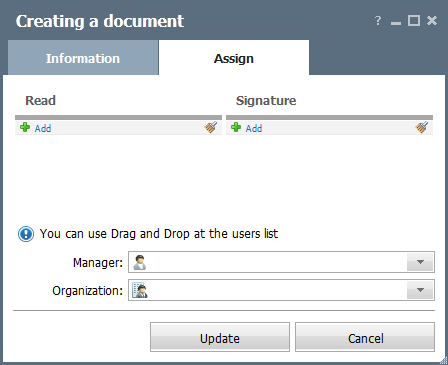Click the Cancel button
The image size is (448, 365).
(x=365, y=337)
